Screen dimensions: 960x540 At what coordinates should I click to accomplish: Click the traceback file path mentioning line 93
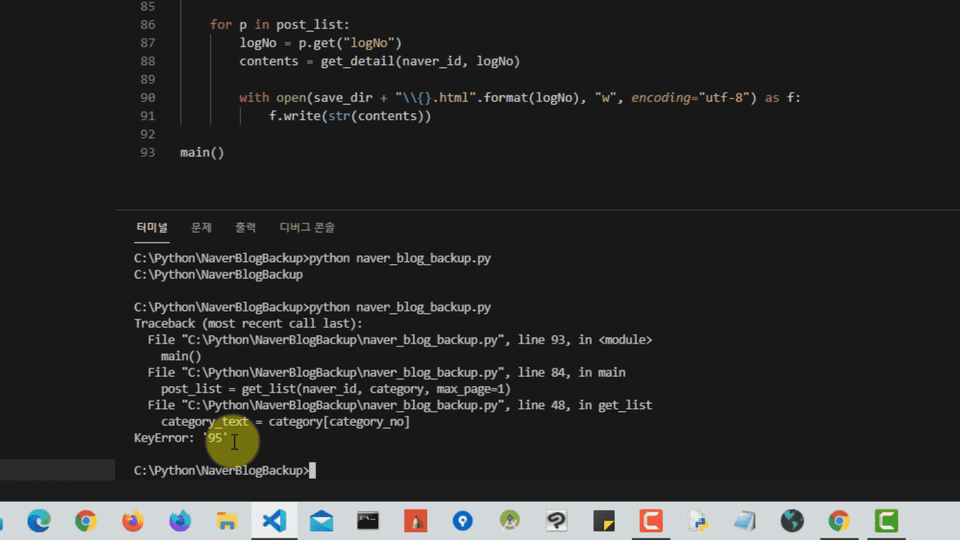click(400, 340)
